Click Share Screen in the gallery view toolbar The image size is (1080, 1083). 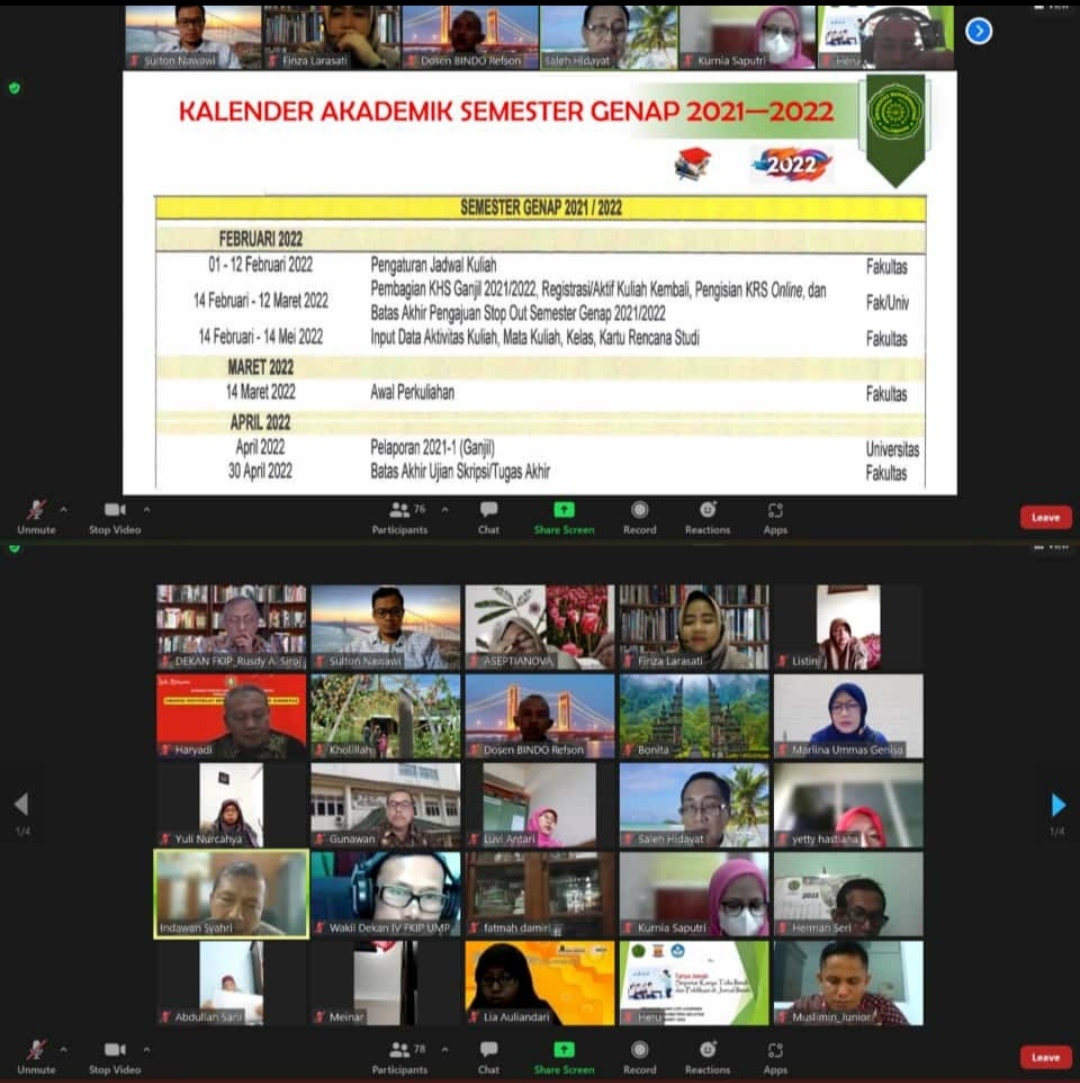click(x=564, y=1056)
